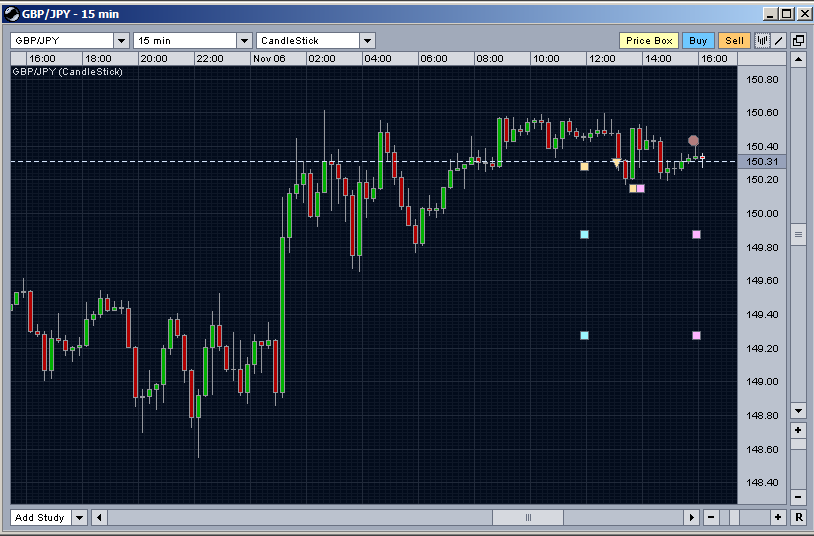Screen dimensions: 814x536
Task: Select the trend line drawing tool
Action: click(779, 41)
